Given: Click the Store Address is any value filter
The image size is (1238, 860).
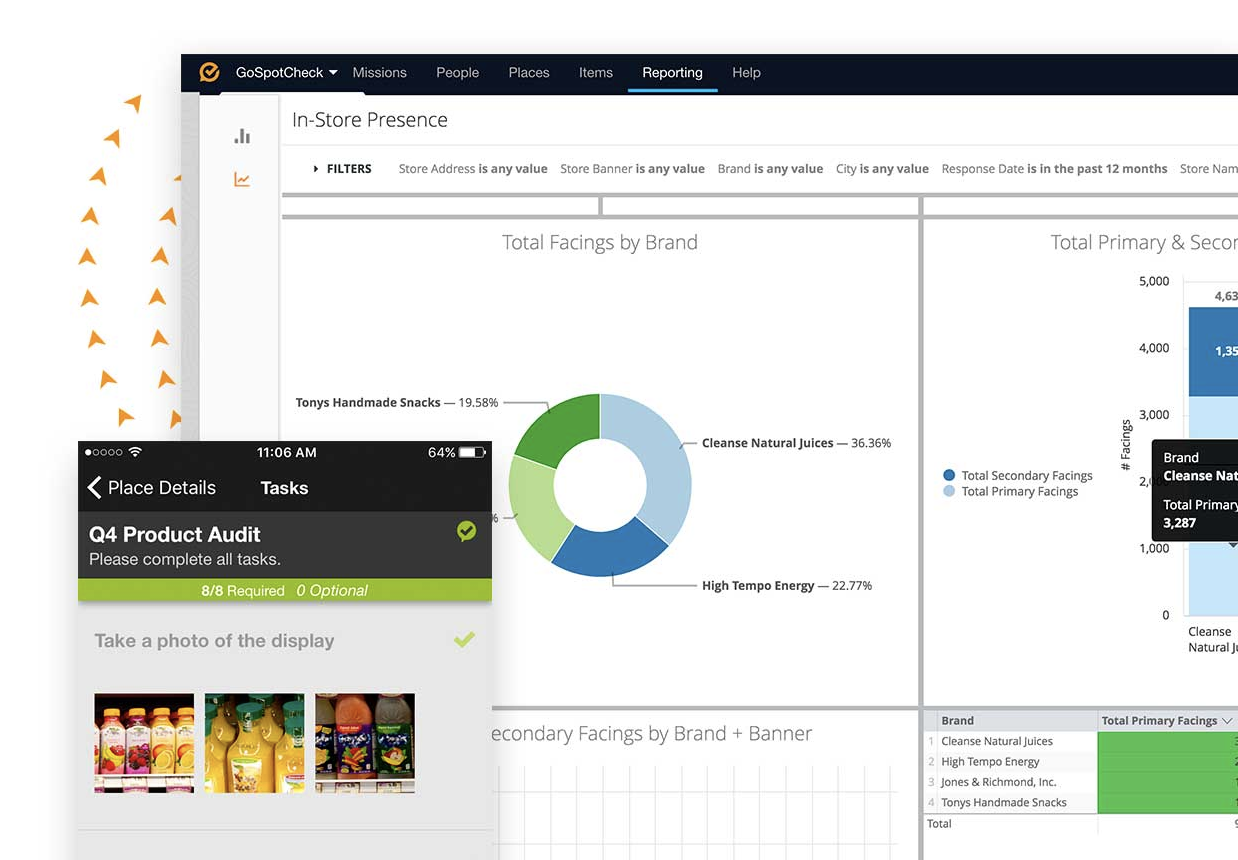Looking at the screenshot, I should 473,169.
